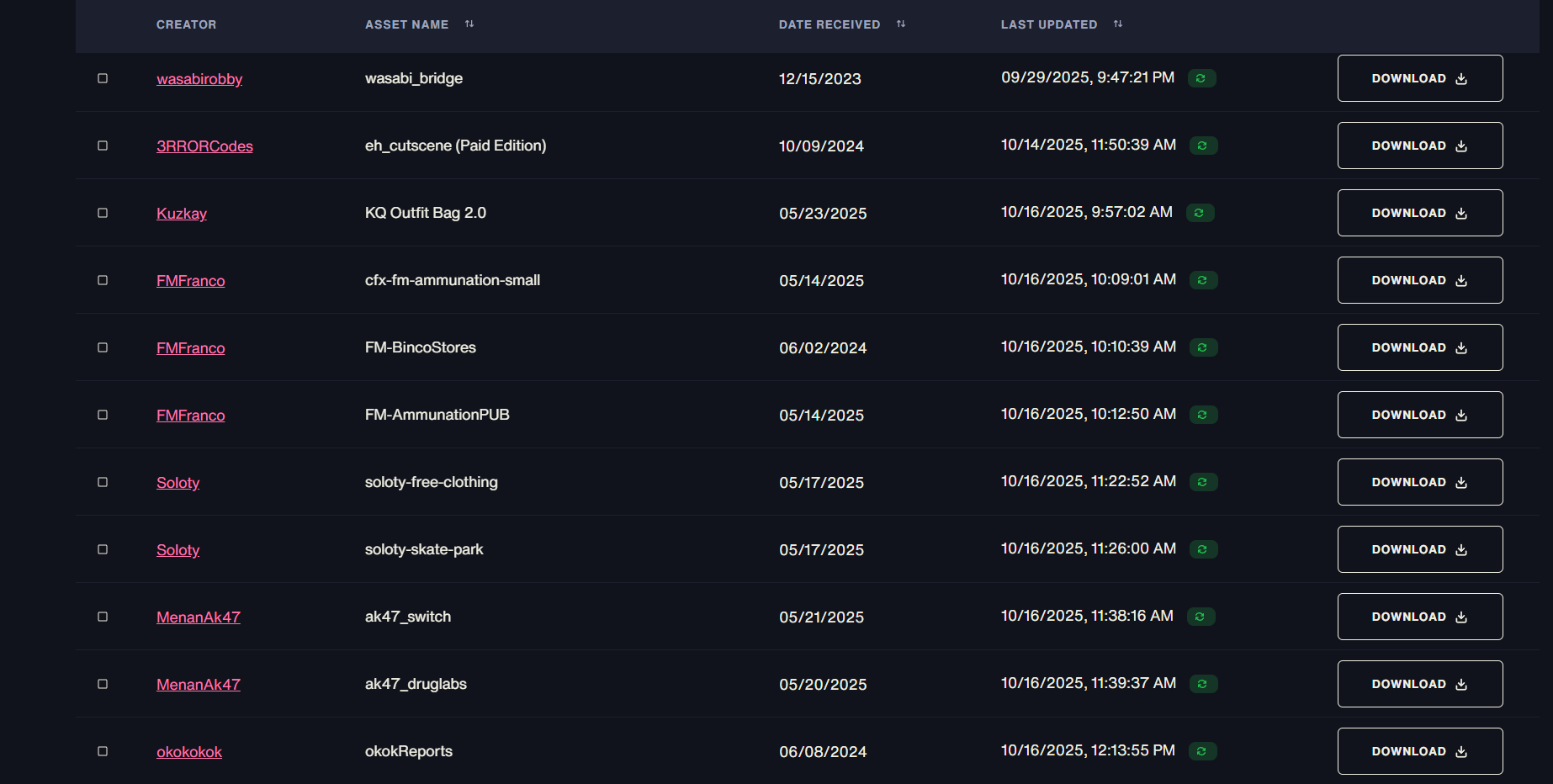Click the ak47_druglabs asset name
1553x784 pixels.
(416, 684)
